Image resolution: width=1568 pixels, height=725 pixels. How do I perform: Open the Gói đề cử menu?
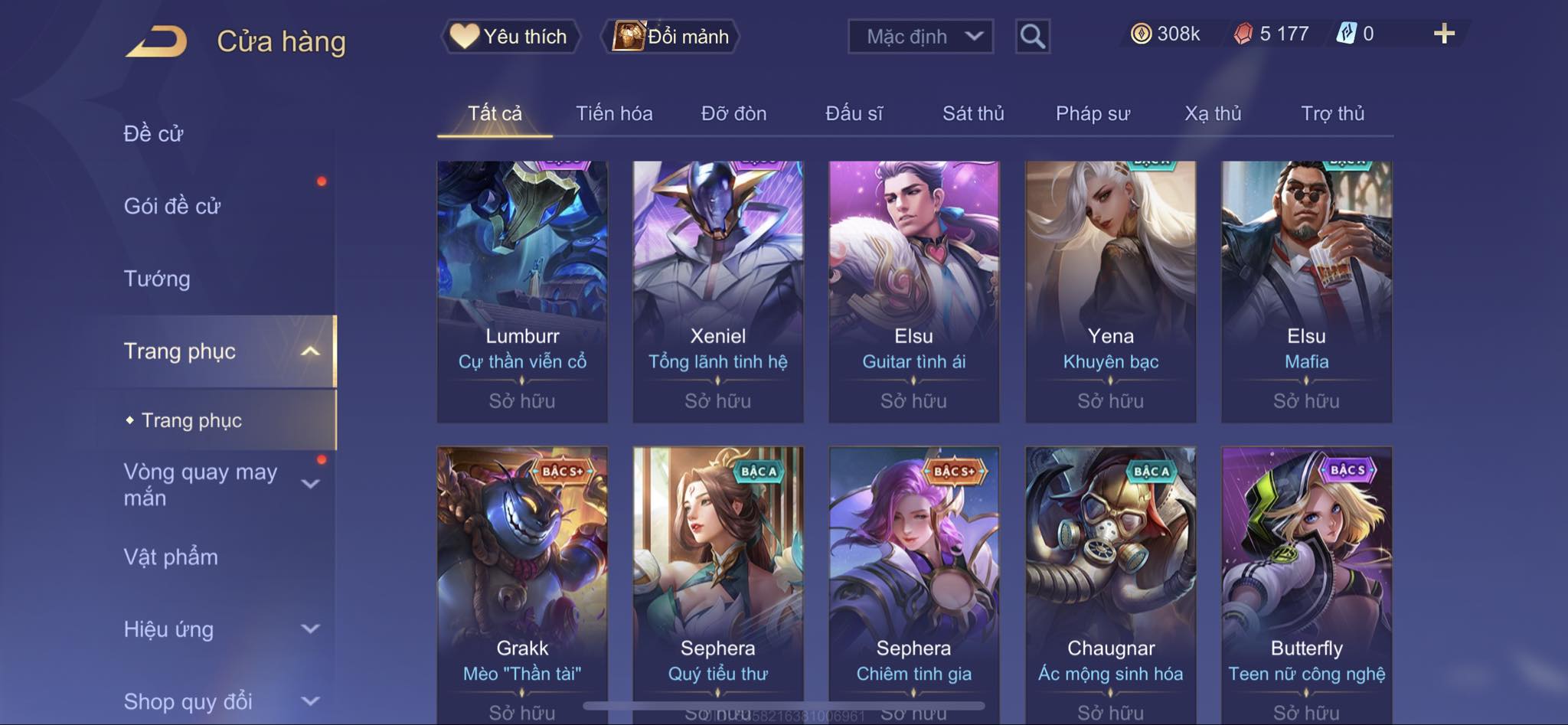[x=172, y=206]
